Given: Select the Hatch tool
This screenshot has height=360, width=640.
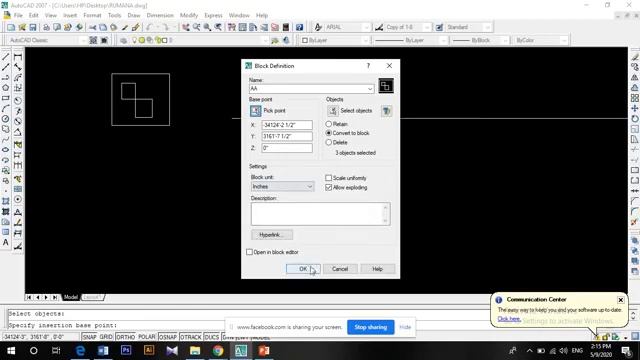Looking at the screenshot, I should [x=6, y=201].
